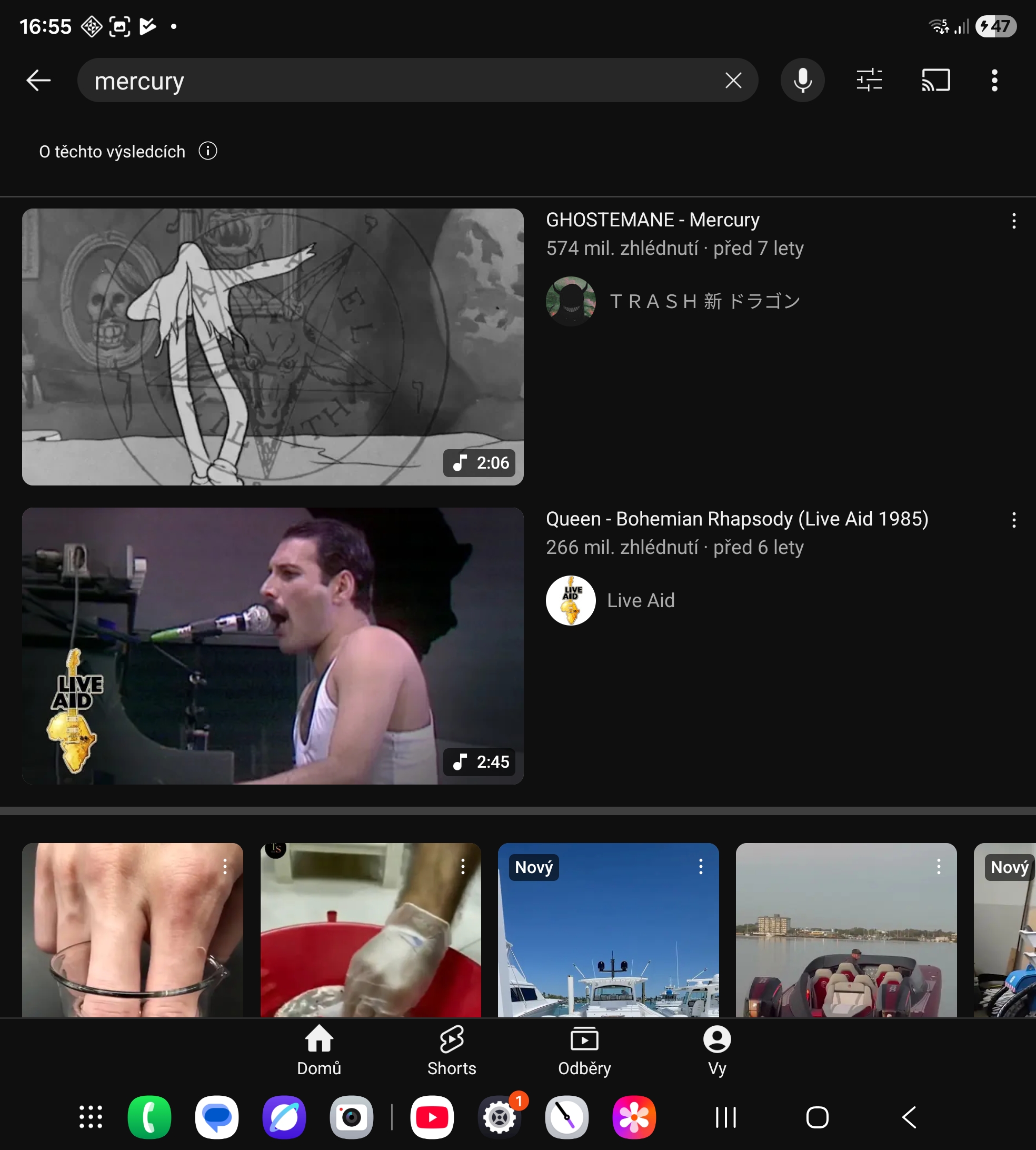1036x1150 pixels.
Task: Tap the Home navigation button
Action: click(x=818, y=1117)
